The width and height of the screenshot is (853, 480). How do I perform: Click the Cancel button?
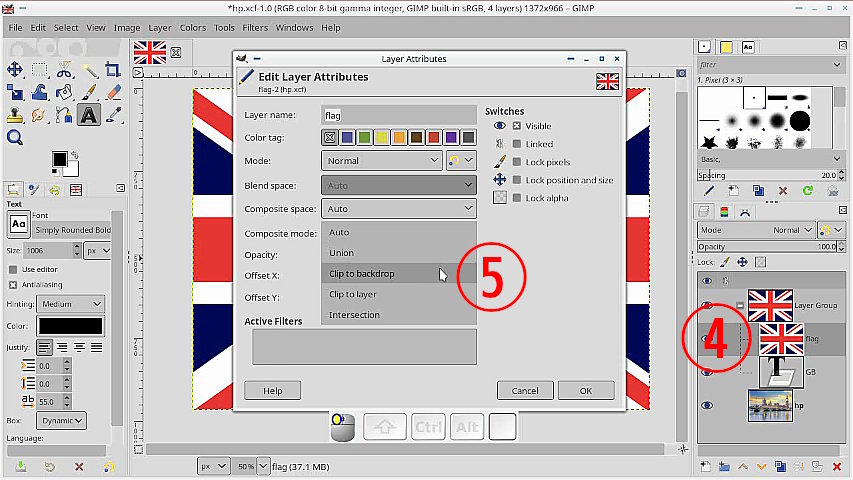click(525, 391)
